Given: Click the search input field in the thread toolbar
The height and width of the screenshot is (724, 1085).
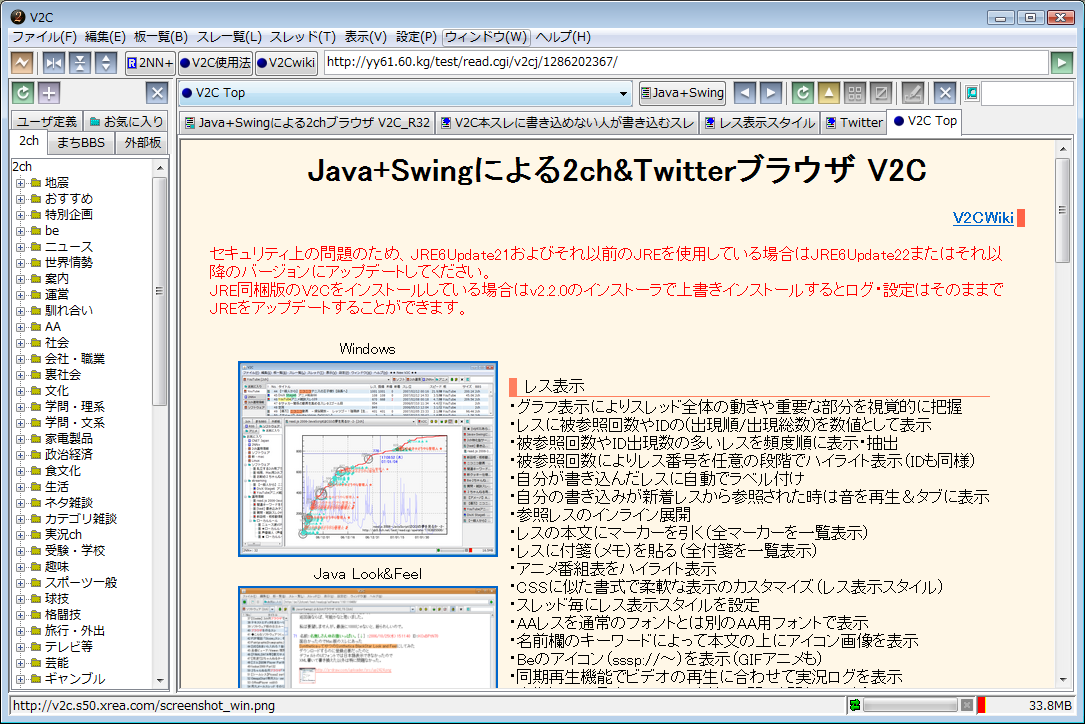Looking at the screenshot, I should pyautogui.click(x=1025, y=94).
